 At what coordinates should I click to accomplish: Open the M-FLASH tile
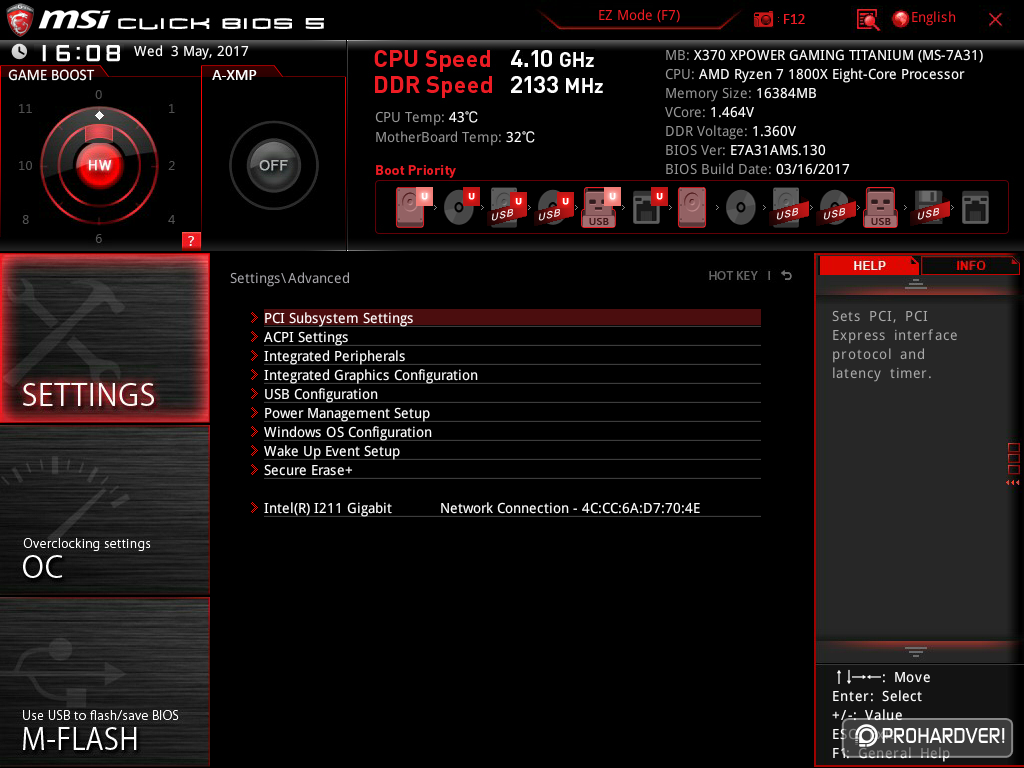click(x=104, y=682)
